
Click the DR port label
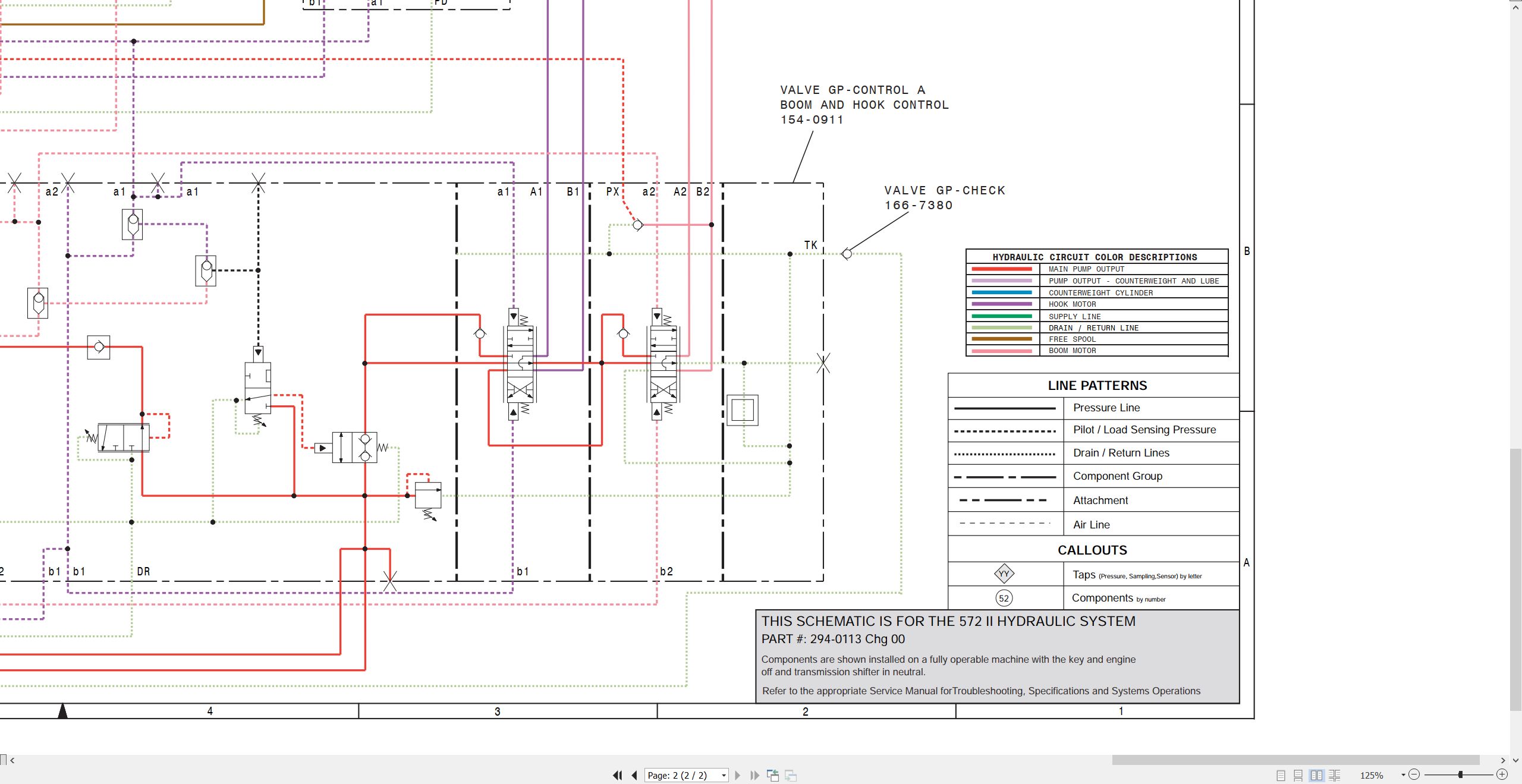(x=143, y=571)
